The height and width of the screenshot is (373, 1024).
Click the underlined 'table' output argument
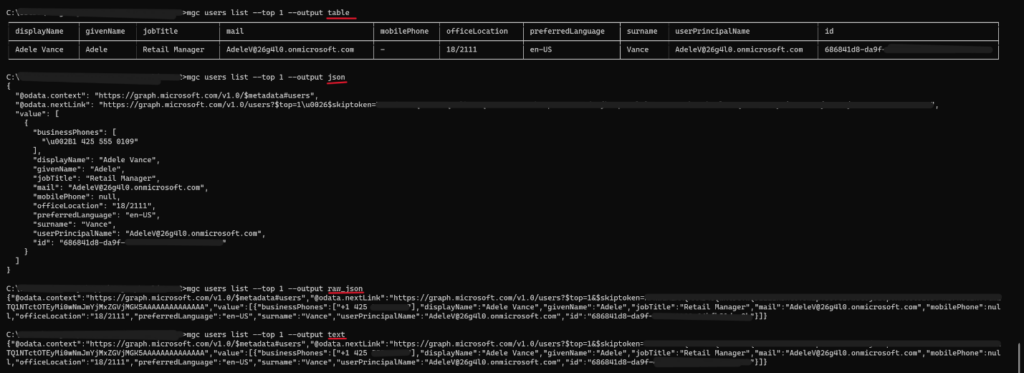(x=338, y=12)
